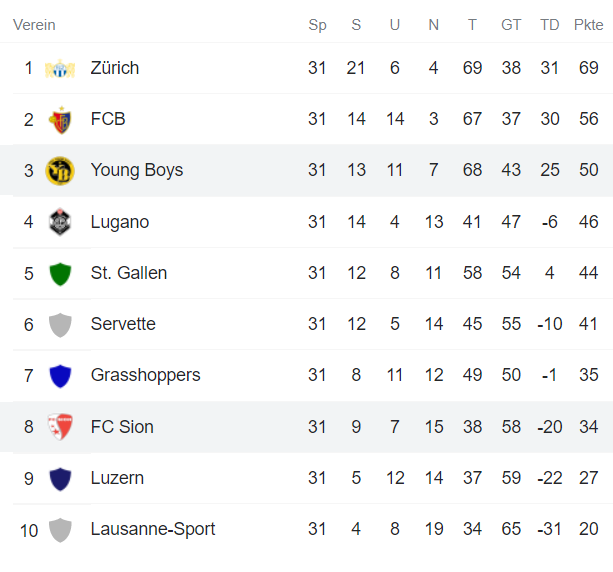The image size is (613, 572).
Task: Click the green St. Gallen shield icon
Action: (x=60, y=274)
